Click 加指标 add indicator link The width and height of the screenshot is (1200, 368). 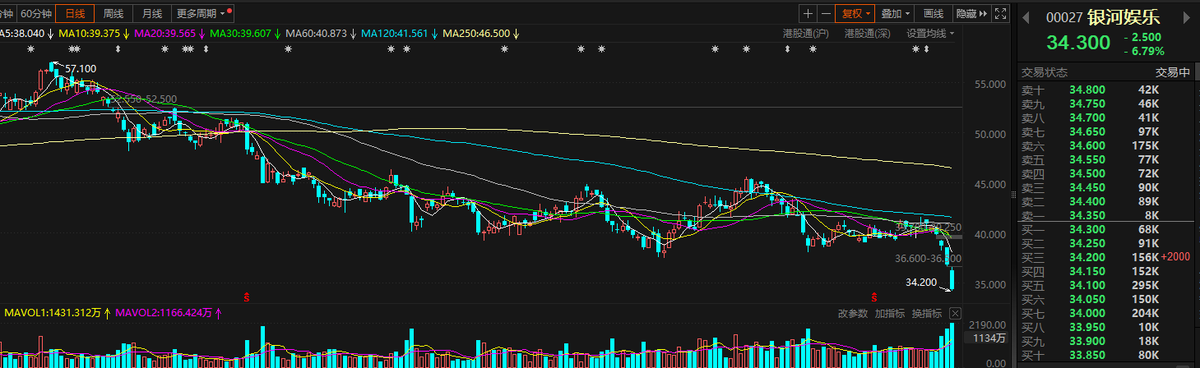tap(889, 314)
